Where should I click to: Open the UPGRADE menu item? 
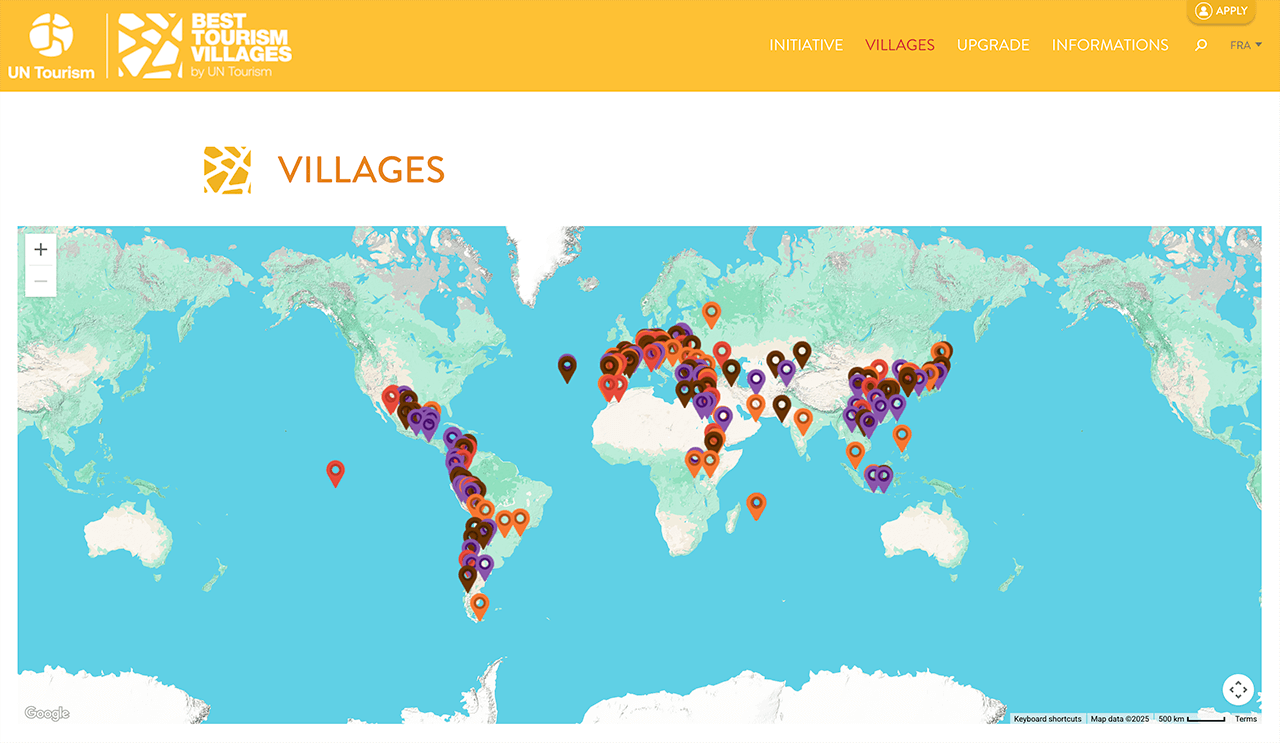993,45
